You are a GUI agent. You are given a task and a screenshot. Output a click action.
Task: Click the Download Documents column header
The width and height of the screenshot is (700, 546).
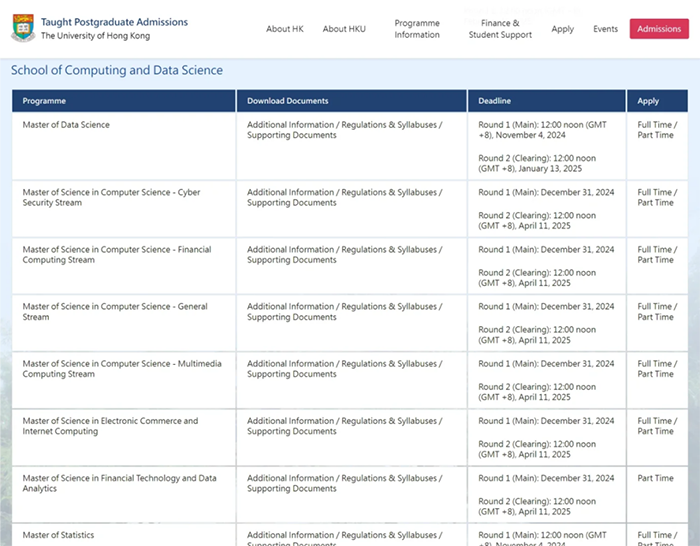tap(352, 101)
